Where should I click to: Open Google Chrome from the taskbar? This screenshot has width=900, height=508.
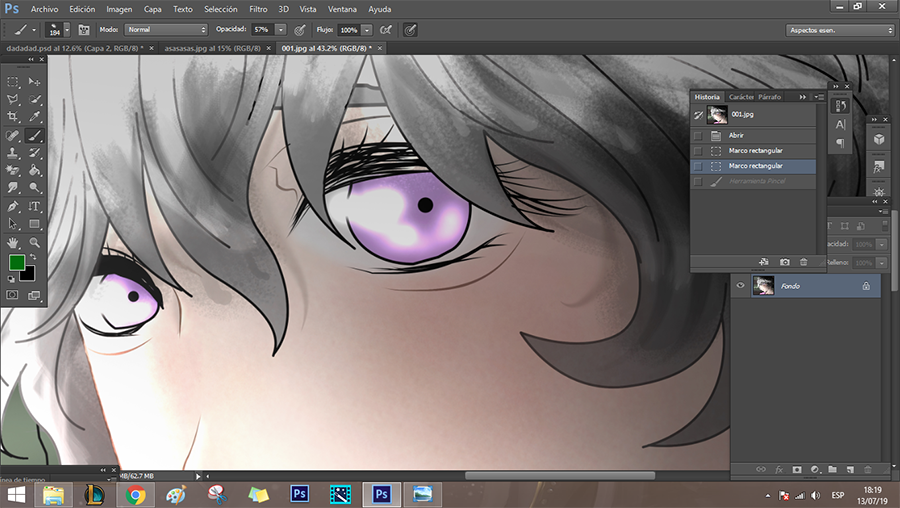pyautogui.click(x=134, y=494)
